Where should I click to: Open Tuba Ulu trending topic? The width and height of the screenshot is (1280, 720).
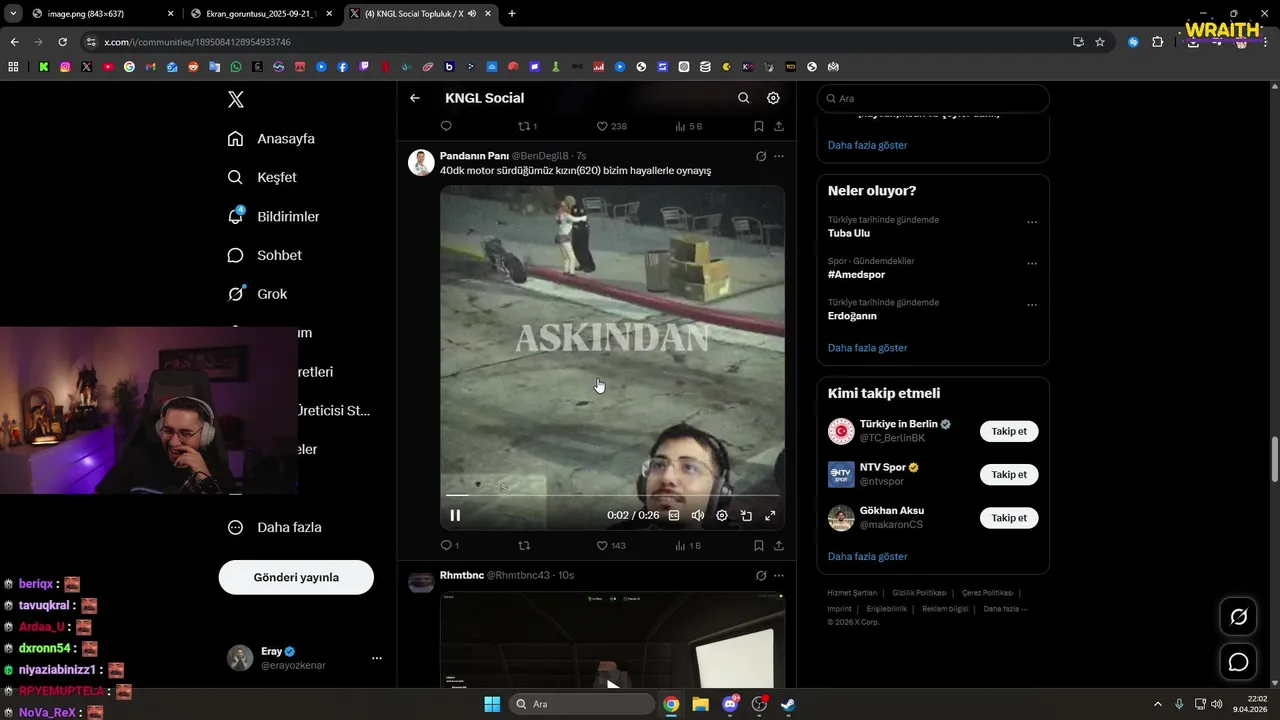[x=849, y=233]
